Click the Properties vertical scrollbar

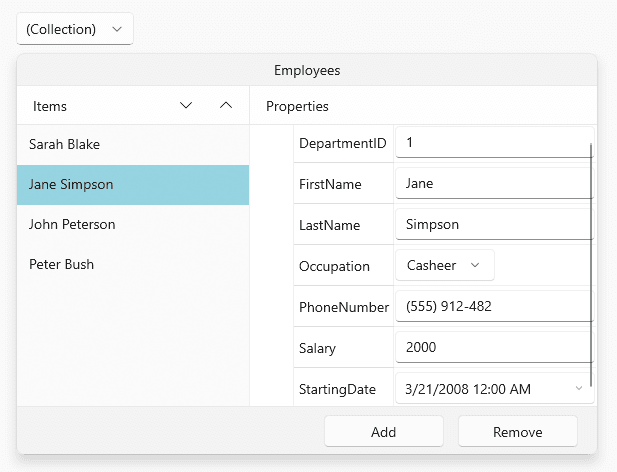tap(591, 265)
